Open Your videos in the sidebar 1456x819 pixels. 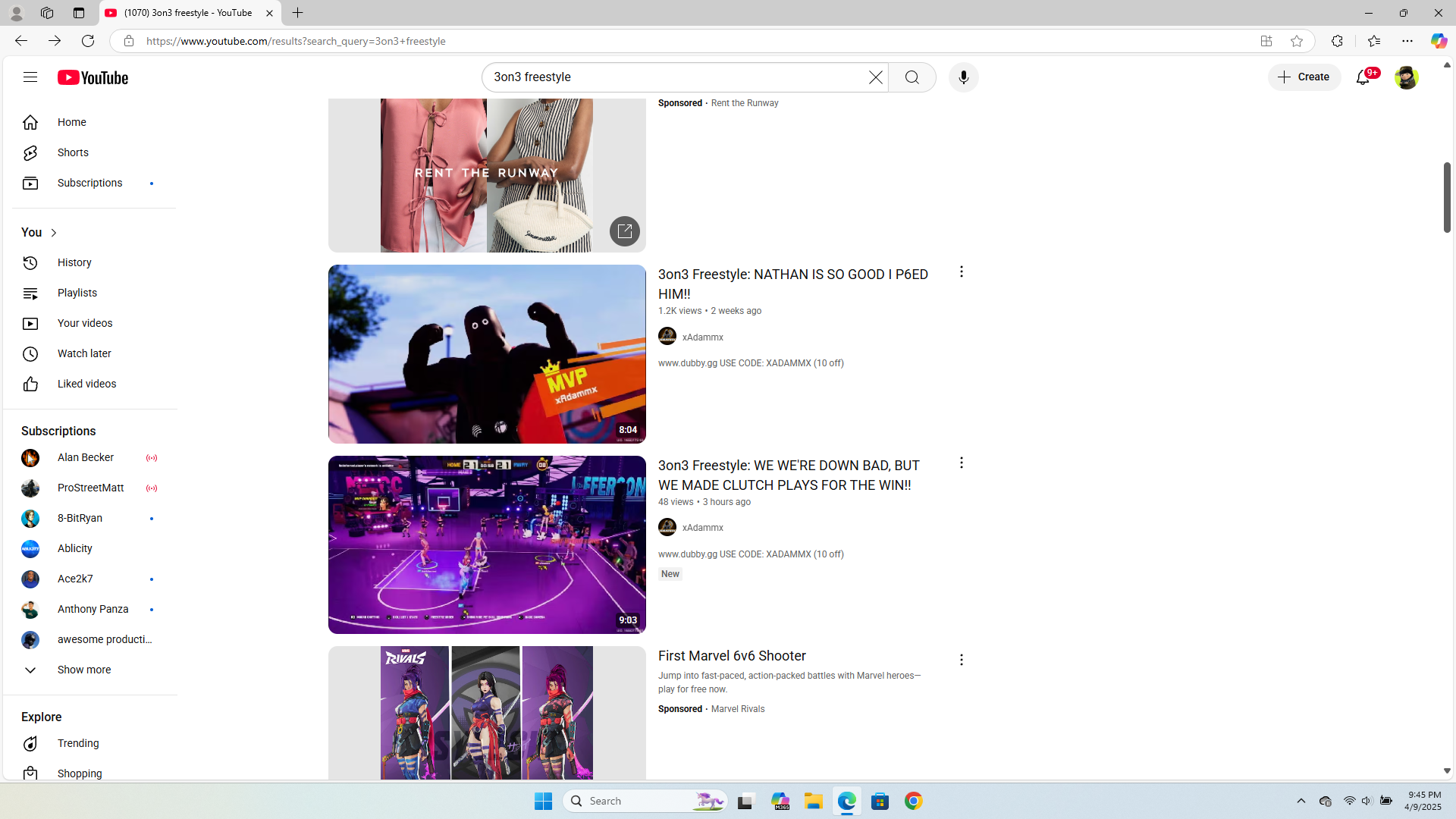click(88, 323)
